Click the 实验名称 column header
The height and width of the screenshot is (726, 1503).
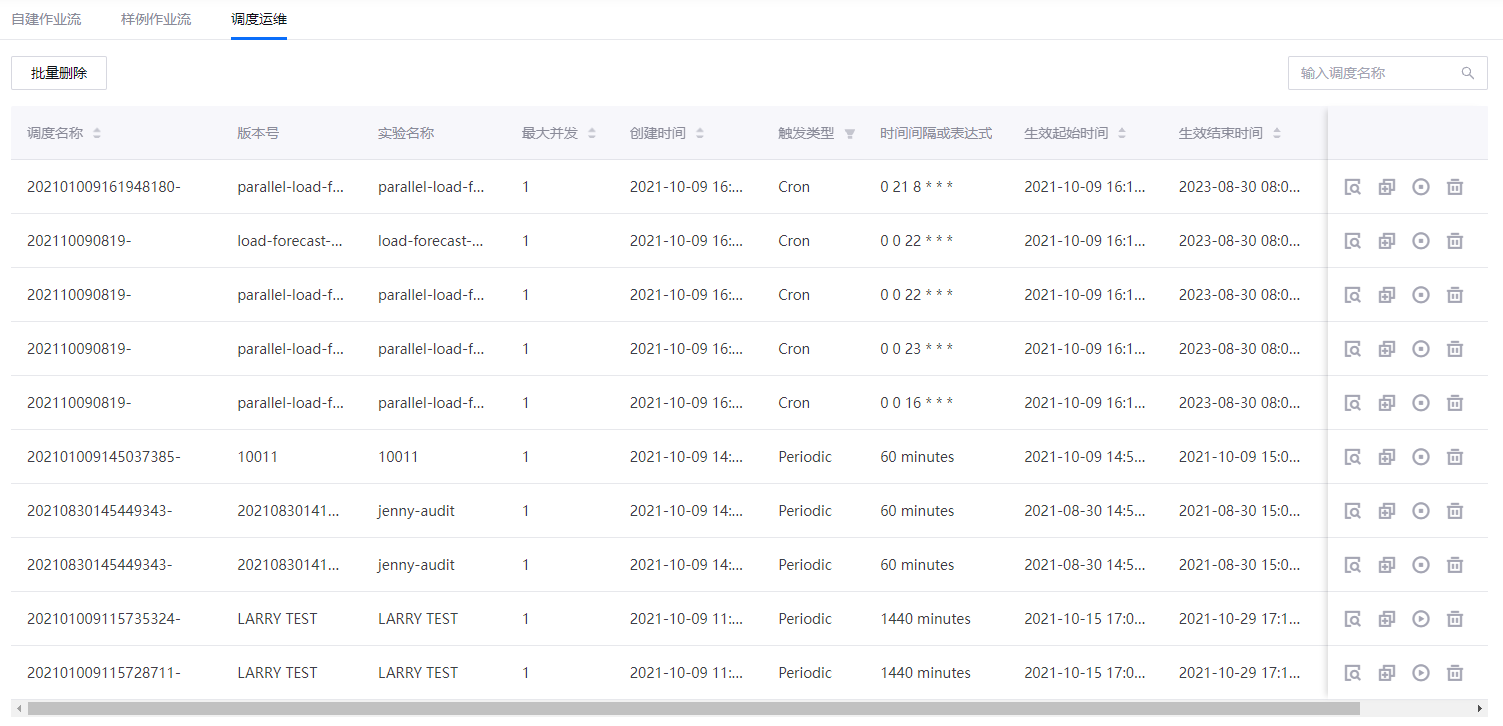click(x=406, y=133)
